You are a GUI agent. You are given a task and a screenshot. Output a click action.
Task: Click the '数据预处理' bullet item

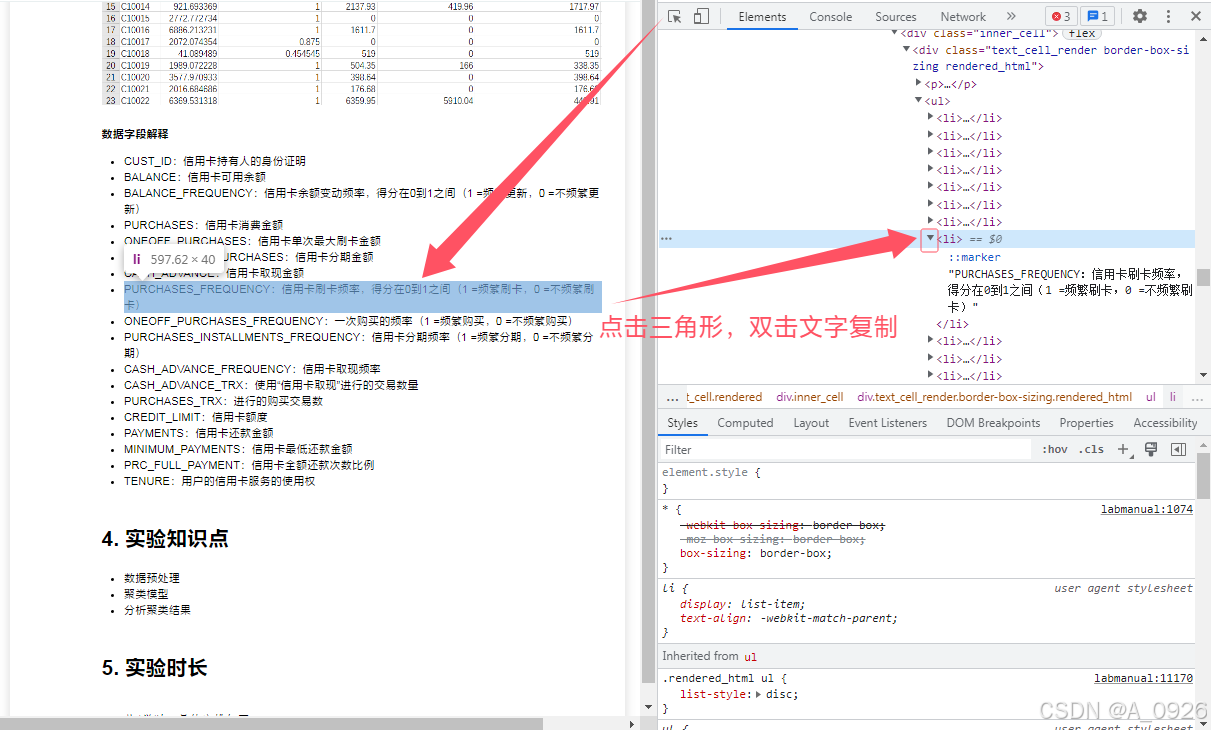[152, 578]
